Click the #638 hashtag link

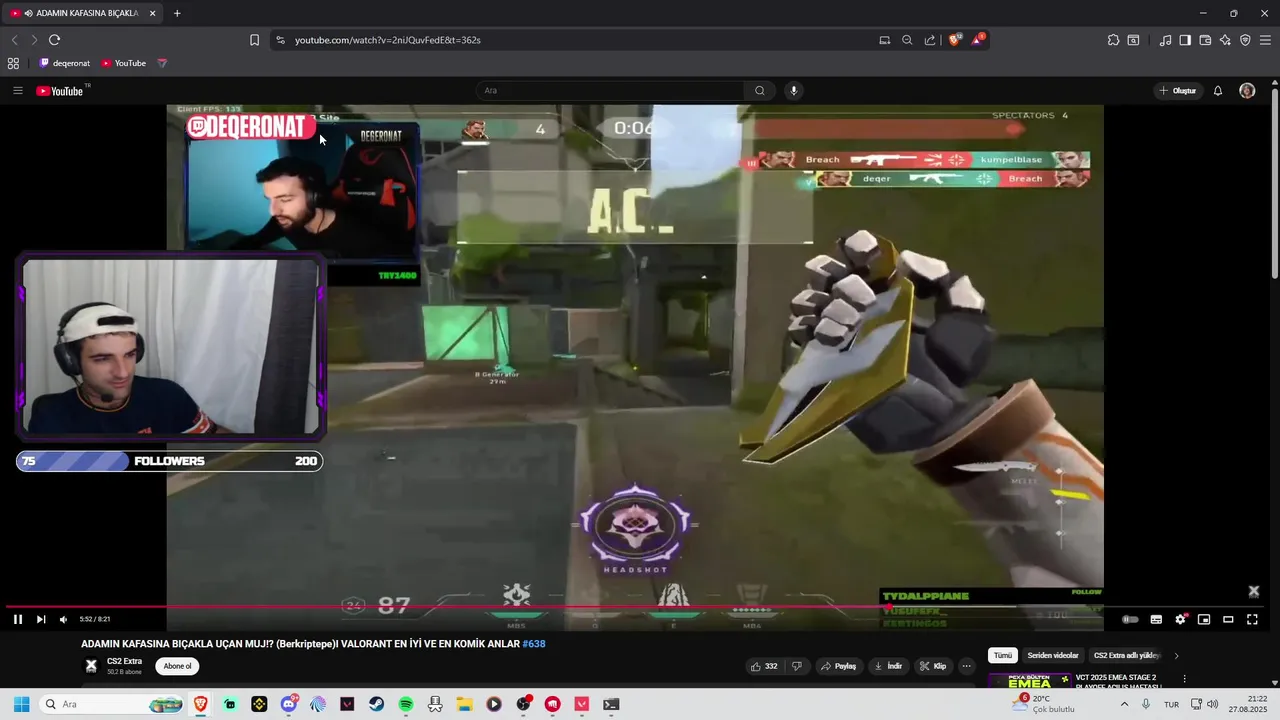coord(534,644)
